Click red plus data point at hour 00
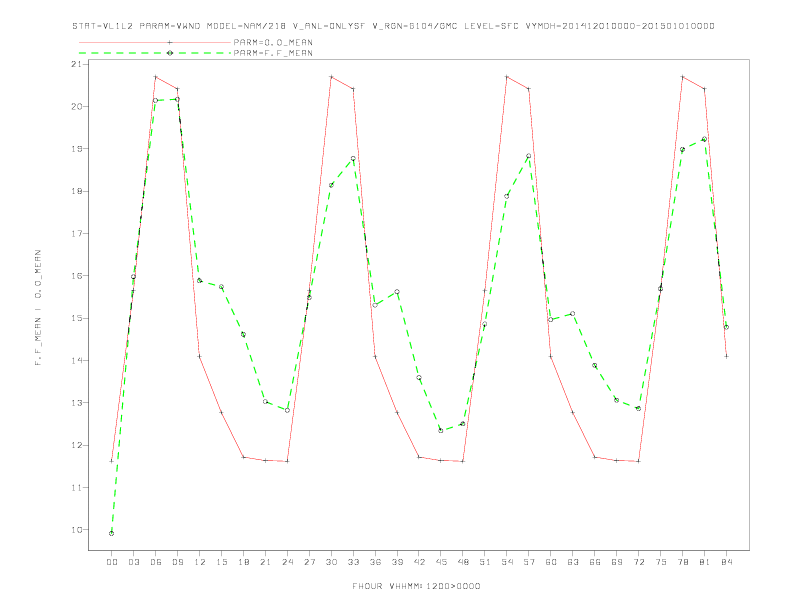The height and width of the screenshot is (612, 792). click(x=112, y=461)
